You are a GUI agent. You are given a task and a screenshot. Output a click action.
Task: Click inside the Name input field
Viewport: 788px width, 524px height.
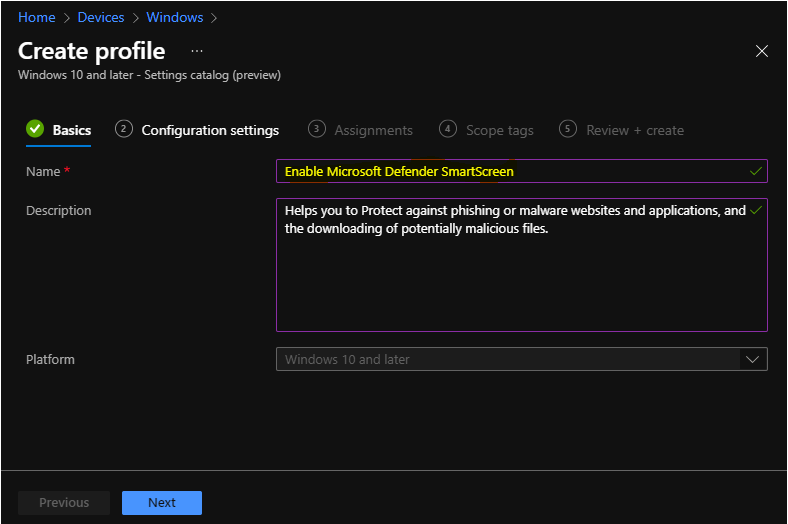(522, 171)
